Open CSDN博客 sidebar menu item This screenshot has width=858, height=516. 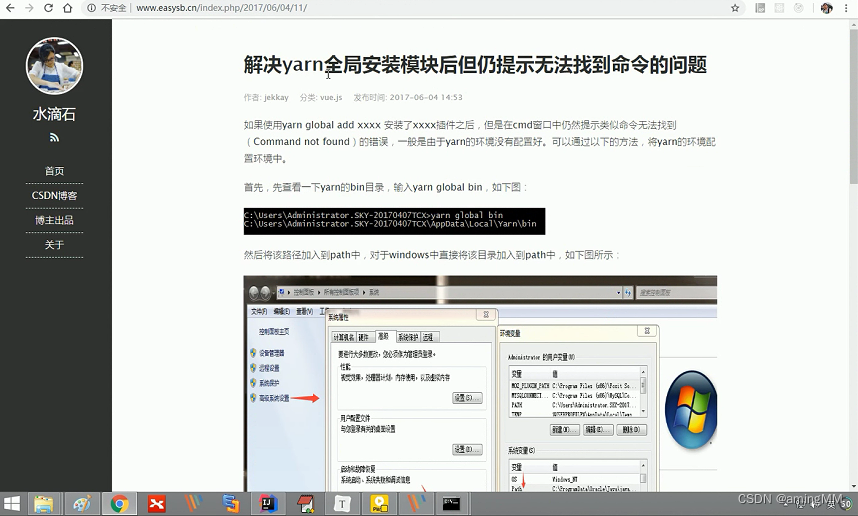54,195
